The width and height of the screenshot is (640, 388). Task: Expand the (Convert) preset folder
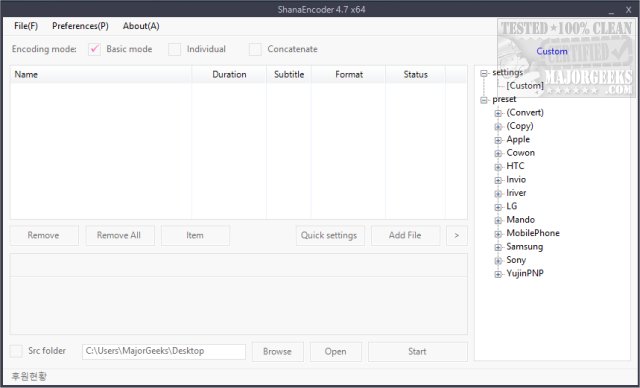pyautogui.click(x=498, y=113)
